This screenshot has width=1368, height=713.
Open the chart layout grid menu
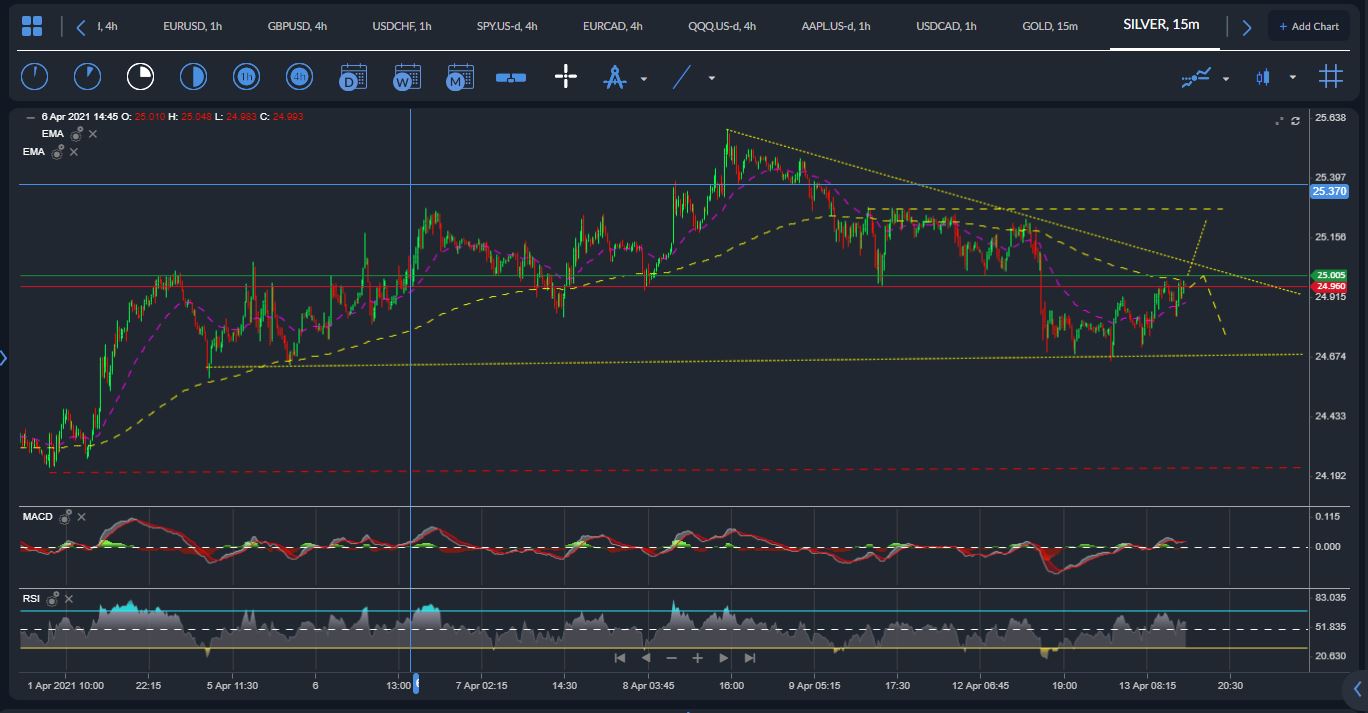tap(32, 27)
